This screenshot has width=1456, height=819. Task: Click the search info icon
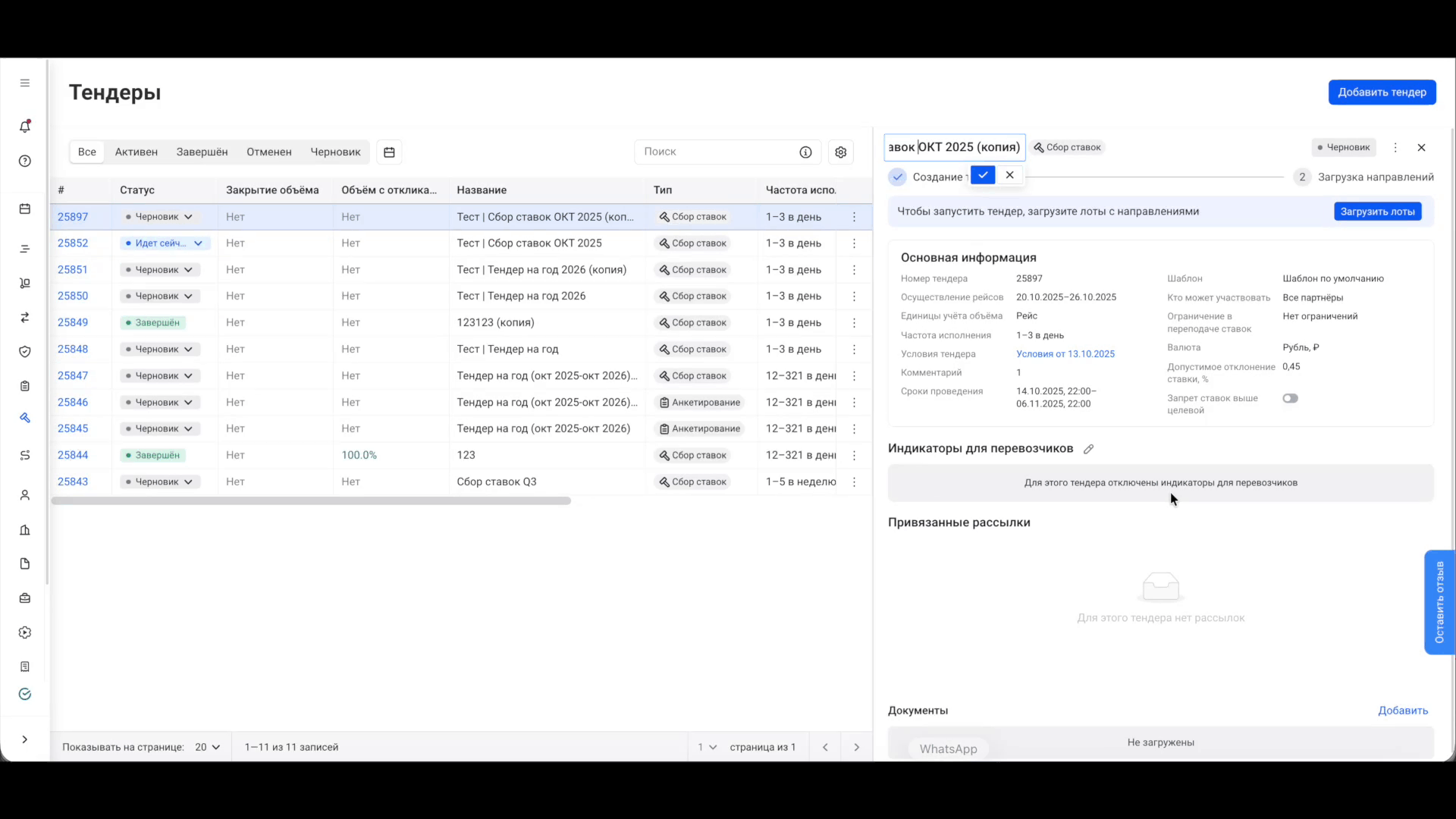pyautogui.click(x=805, y=152)
